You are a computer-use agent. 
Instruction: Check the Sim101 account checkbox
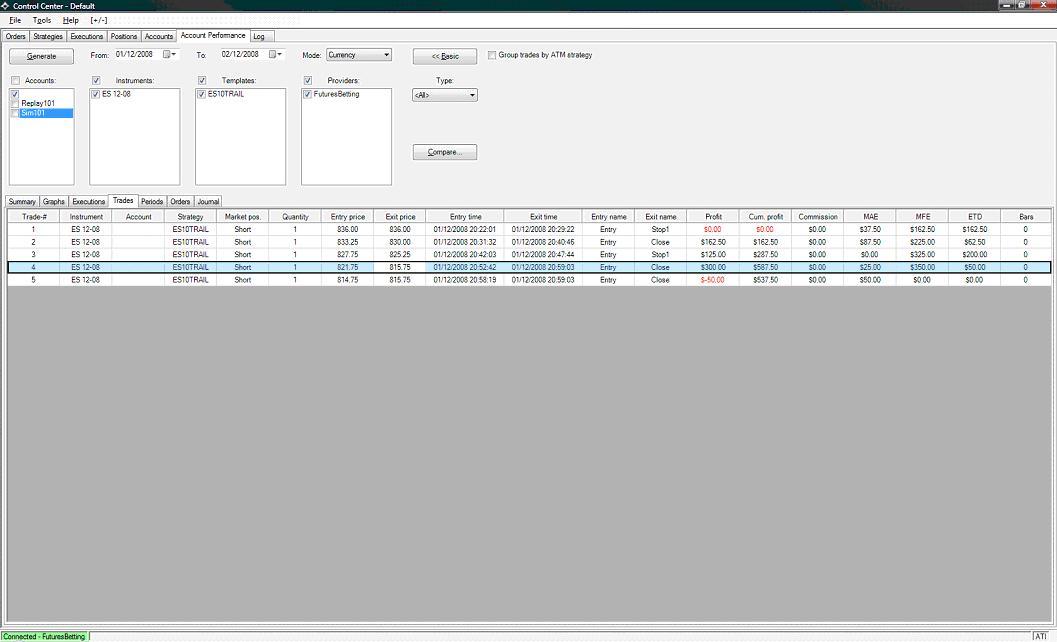(15, 113)
